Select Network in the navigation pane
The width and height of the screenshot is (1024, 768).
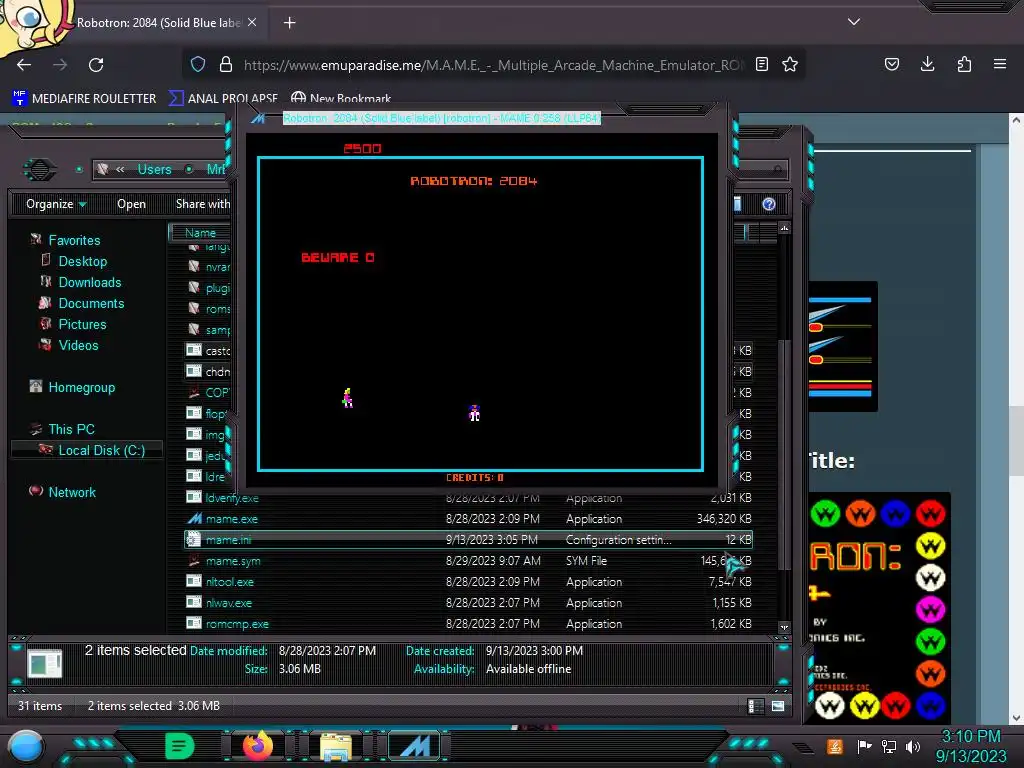tap(72, 492)
